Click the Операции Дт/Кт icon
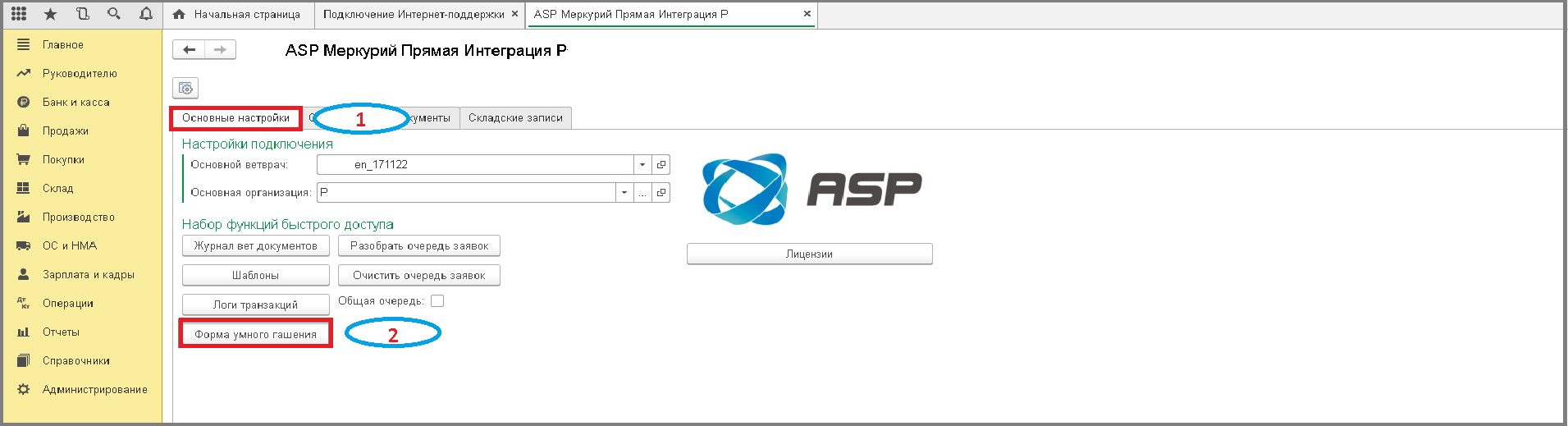 tap(23, 303)
